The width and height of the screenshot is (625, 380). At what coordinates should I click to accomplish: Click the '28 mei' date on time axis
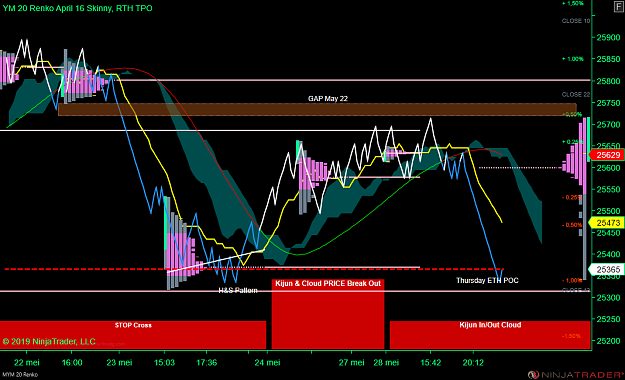coord(386,362)
